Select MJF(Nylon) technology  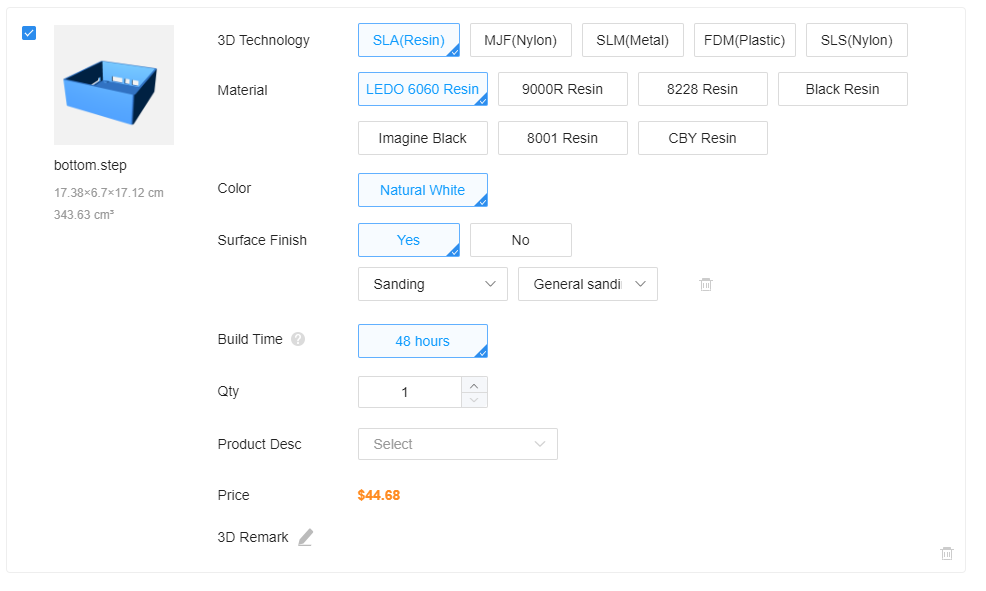click(521, 40)
